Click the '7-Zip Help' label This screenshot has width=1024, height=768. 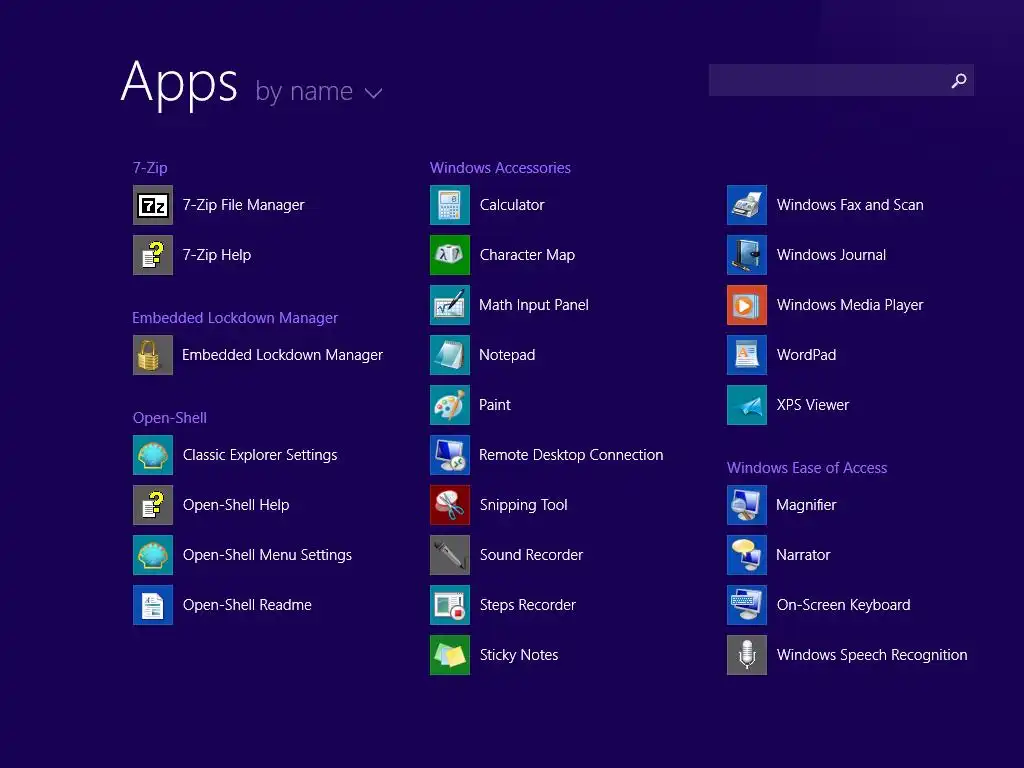tap(217, 255)
